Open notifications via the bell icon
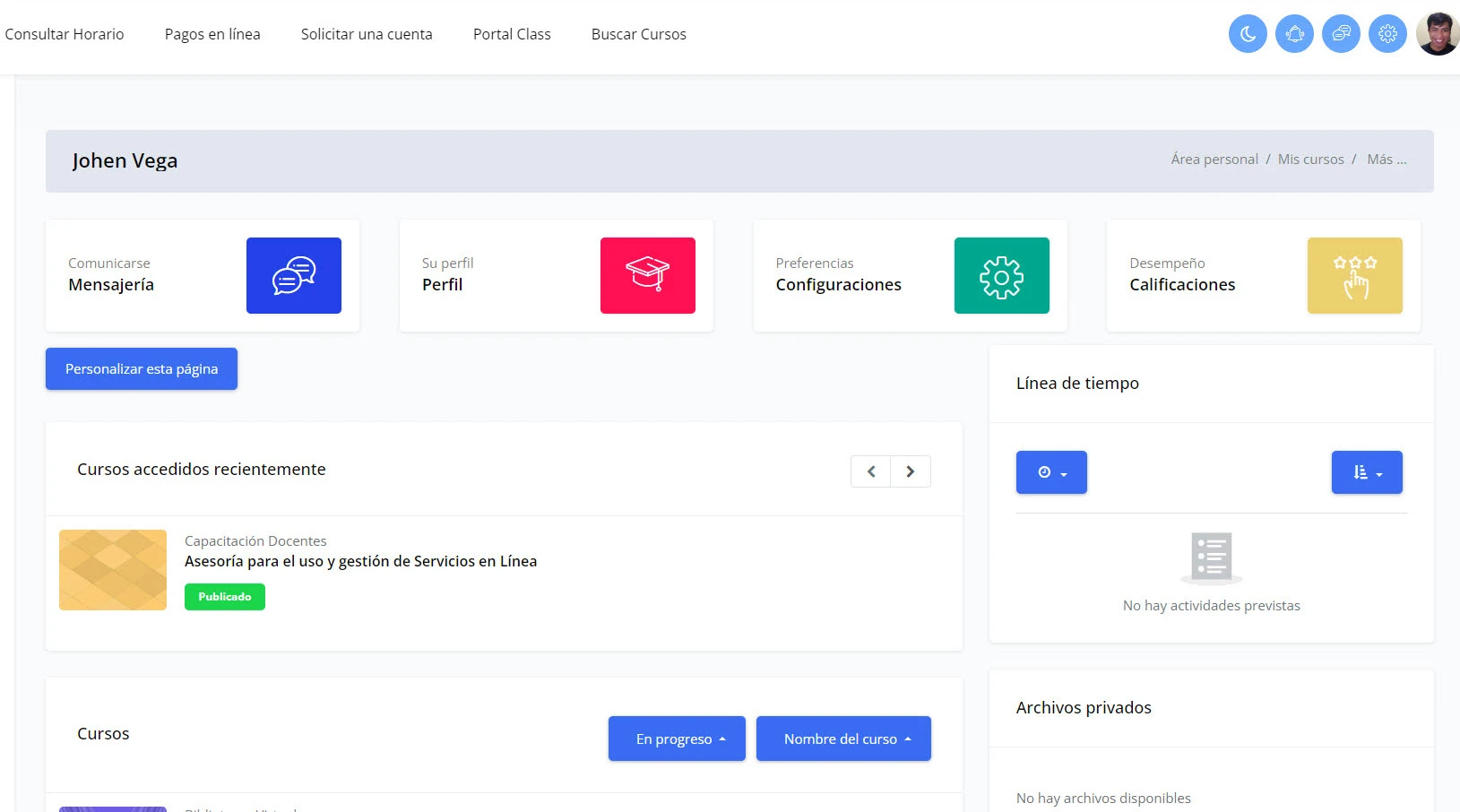The height and width of the screenshot is (812, 1460). point(1293,33)
